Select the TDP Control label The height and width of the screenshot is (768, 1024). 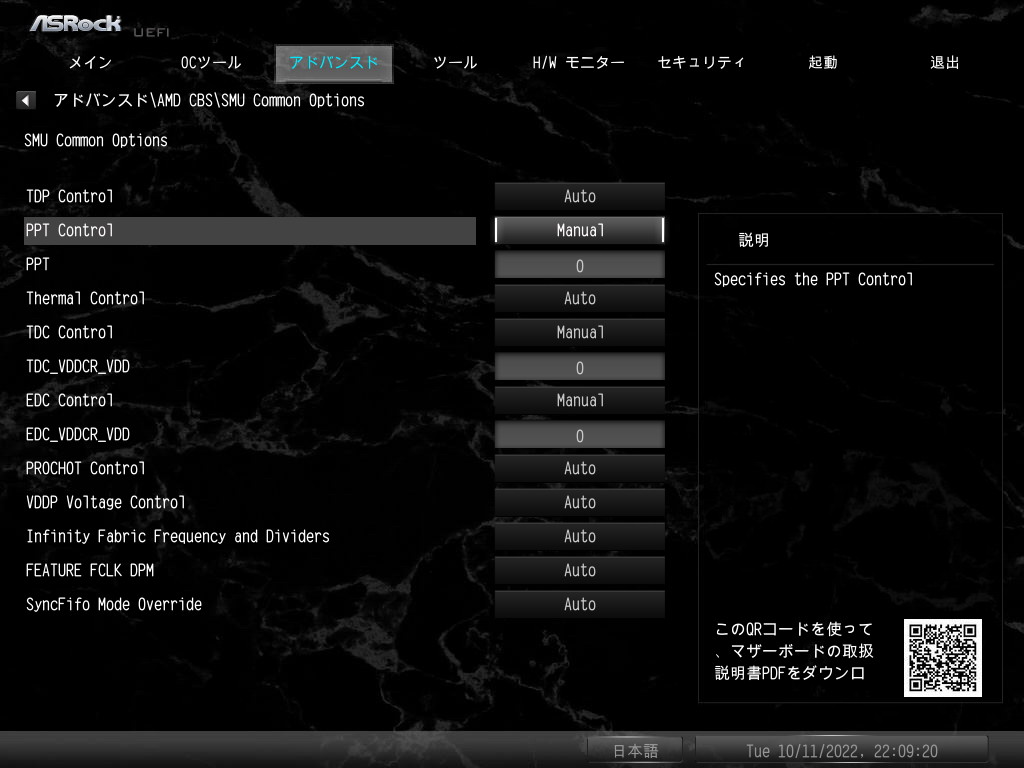70,196
